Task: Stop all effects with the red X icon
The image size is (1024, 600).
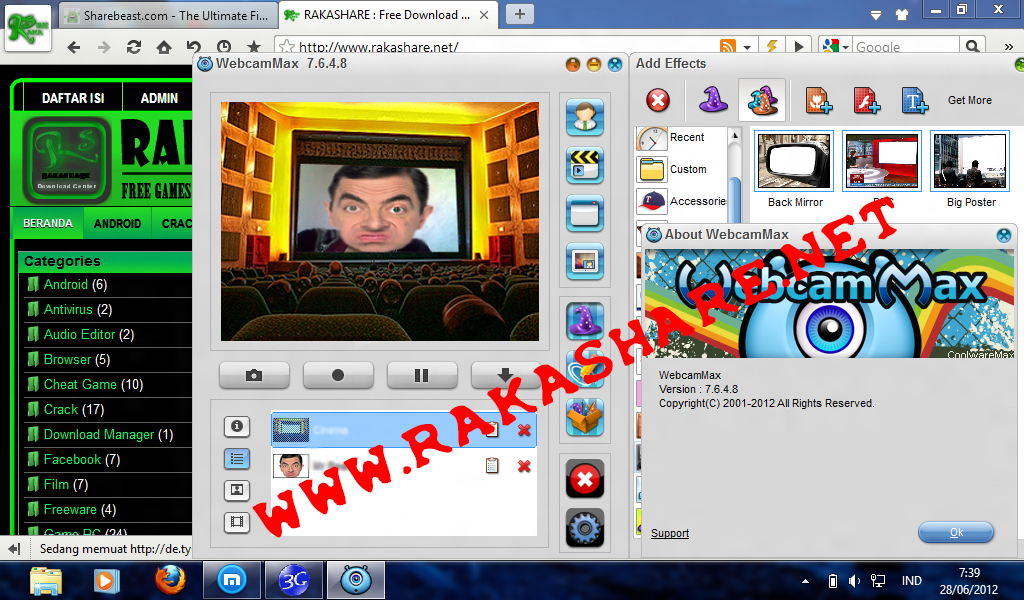Action: [x=584, y=478]
